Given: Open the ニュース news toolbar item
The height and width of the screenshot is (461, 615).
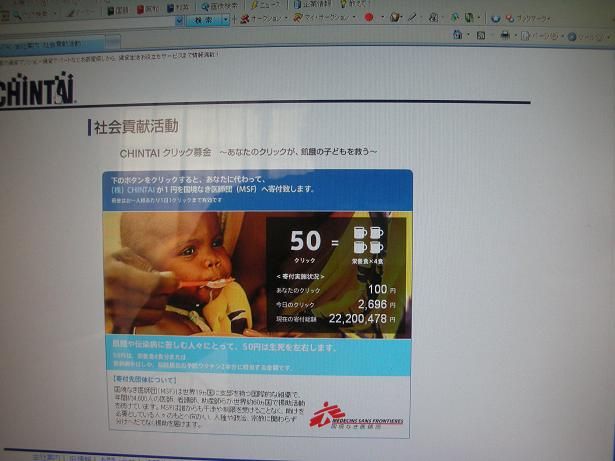Looking at the screenshot, I should [266, 5].
